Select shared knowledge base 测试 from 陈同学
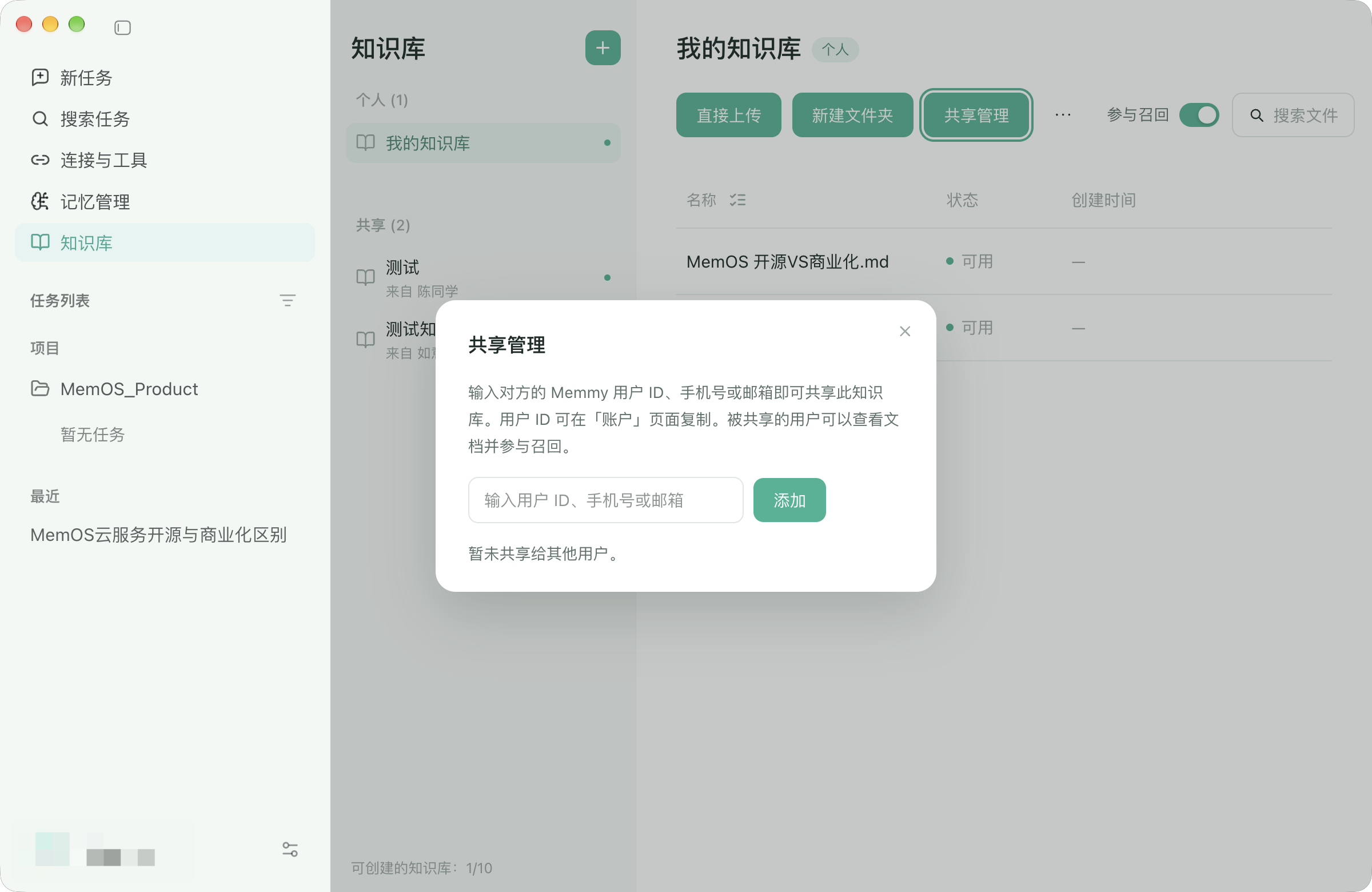Screen dimensions: 1372x892 pos(483,278)
